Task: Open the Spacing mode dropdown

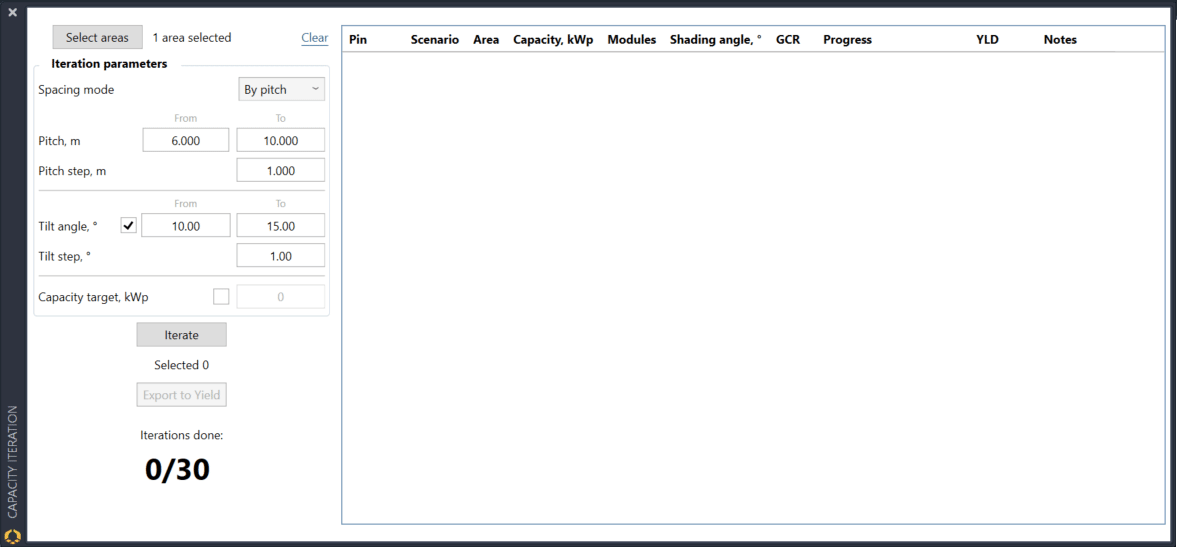Action: [281, 90]
